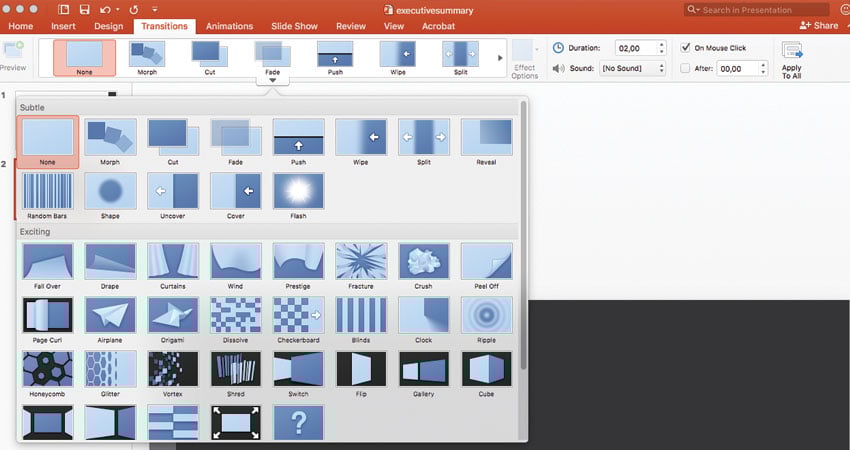Adjust the After time stepper arrows
This screenshot has height=450, width=850.
click(763, 68)
